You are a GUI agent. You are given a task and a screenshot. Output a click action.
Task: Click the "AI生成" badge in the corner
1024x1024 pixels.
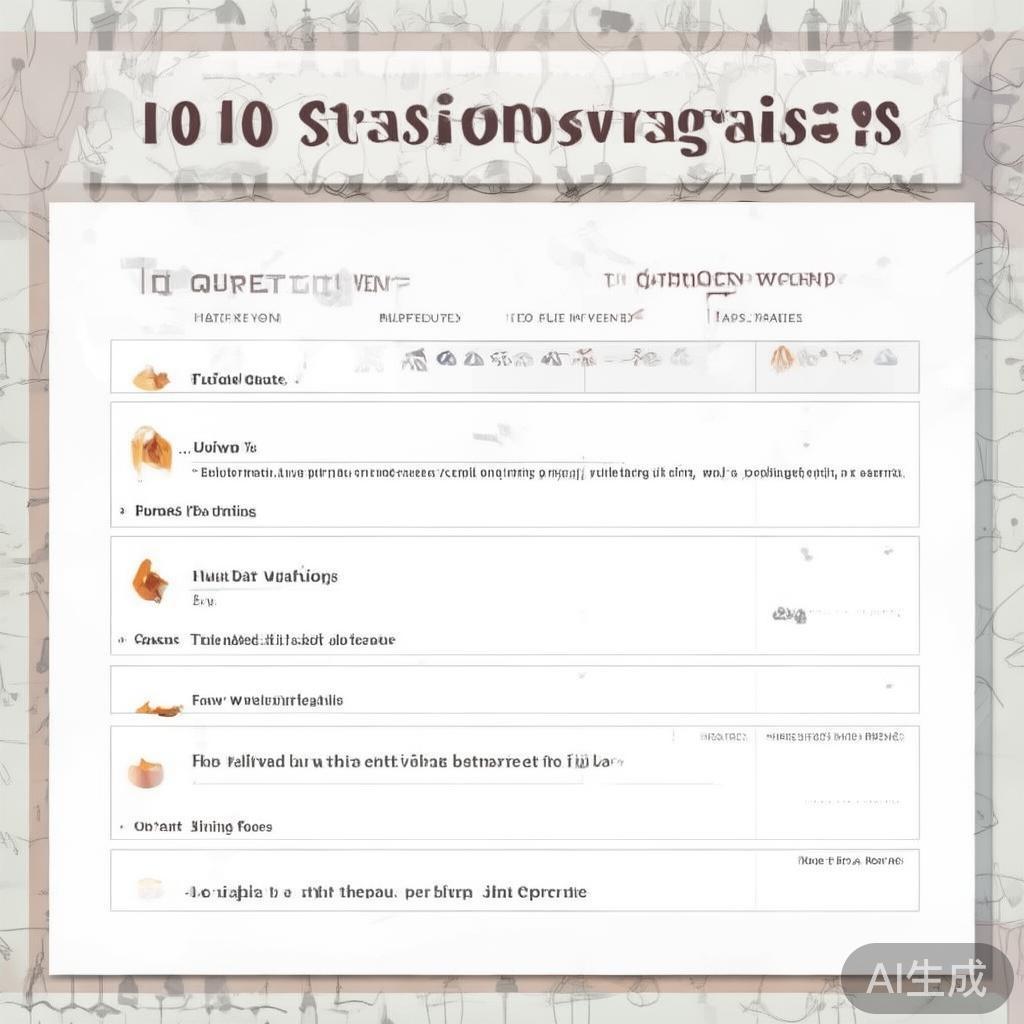[x=926, y=977]
